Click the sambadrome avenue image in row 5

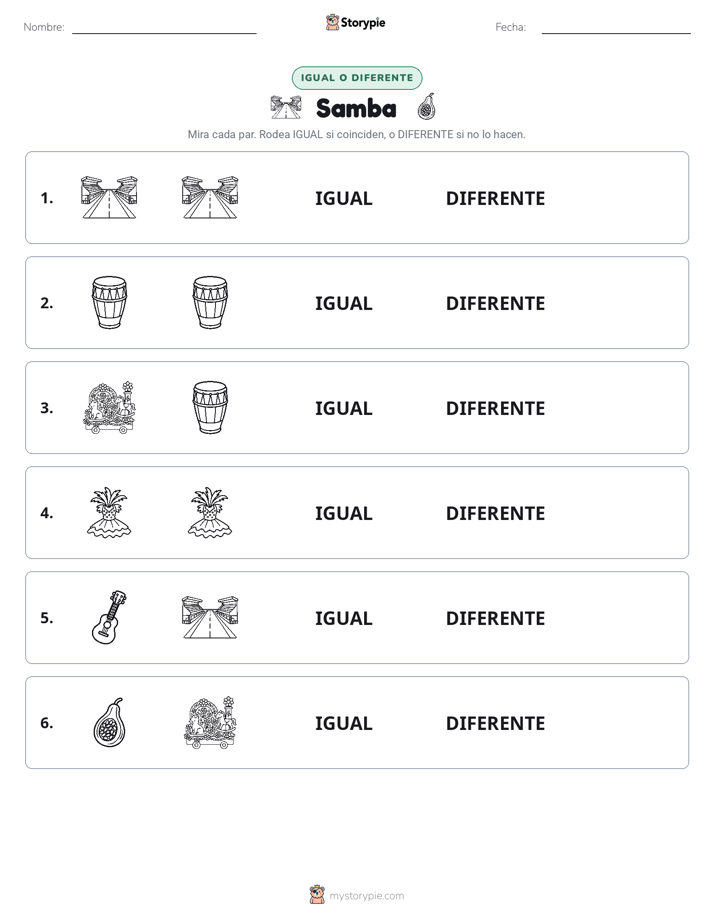tap(210, 618)
